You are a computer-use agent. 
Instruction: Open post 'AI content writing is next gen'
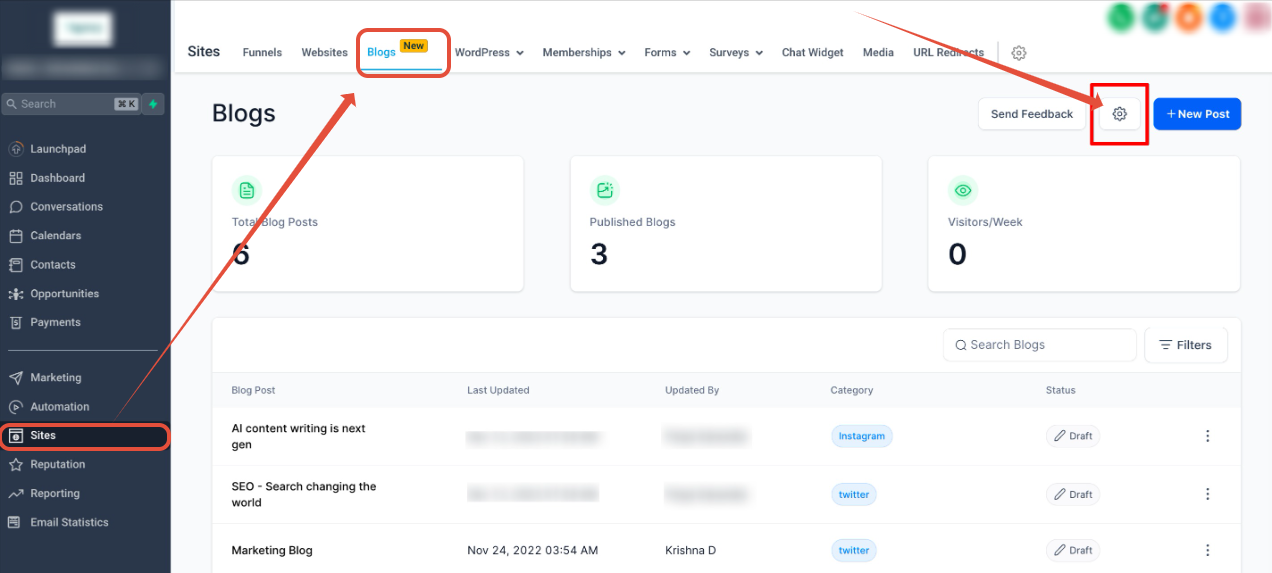[299, 436]
